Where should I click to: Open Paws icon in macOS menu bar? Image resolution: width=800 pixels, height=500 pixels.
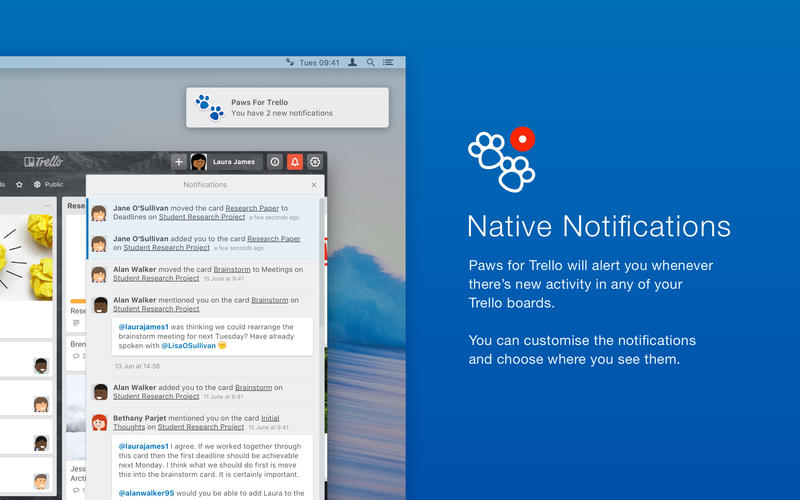290,62
